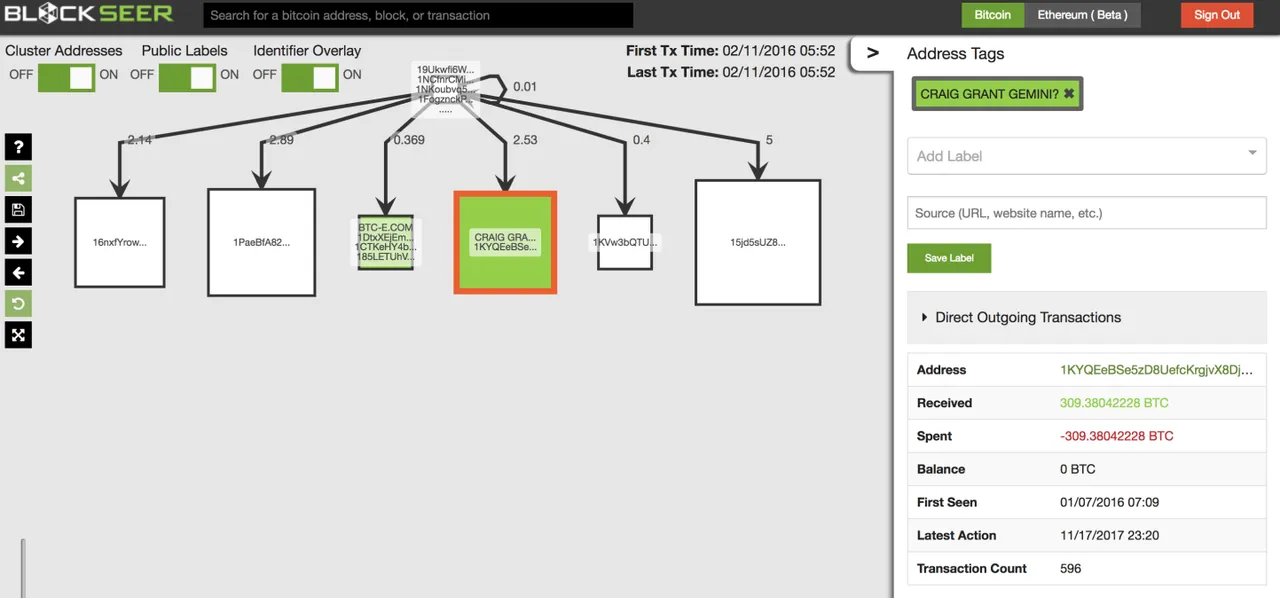Click the fullscreen expand arrows icon
The height and width of the screenshot is (598, 1280).
[18, 335]
